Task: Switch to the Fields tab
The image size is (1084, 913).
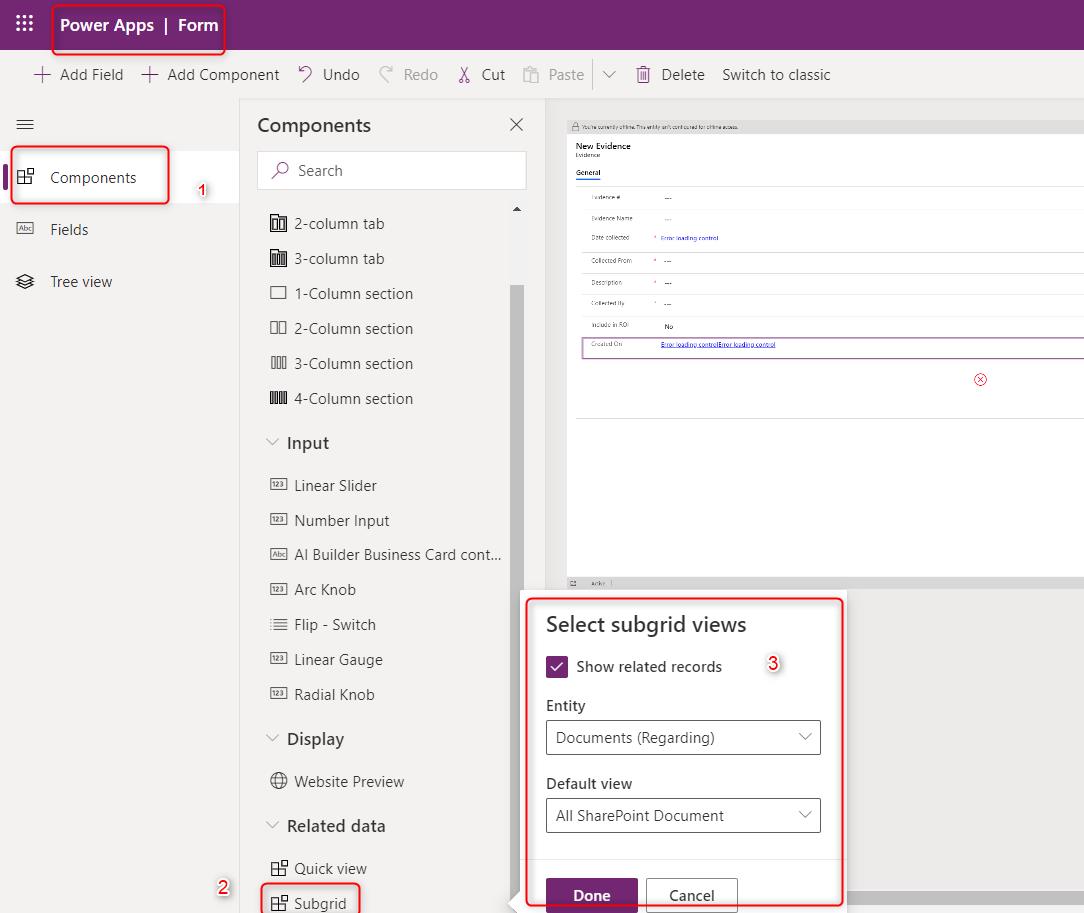Action: pos(69,229)
